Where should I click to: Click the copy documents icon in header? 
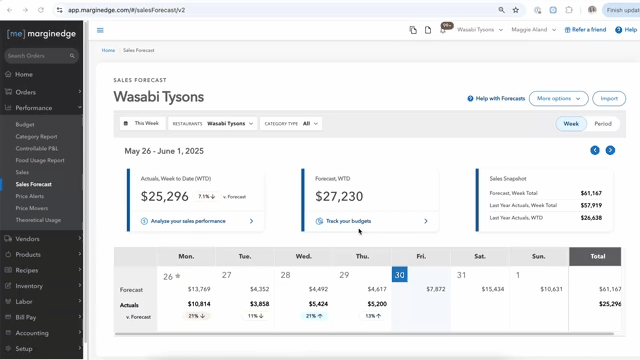coord(413,30)
